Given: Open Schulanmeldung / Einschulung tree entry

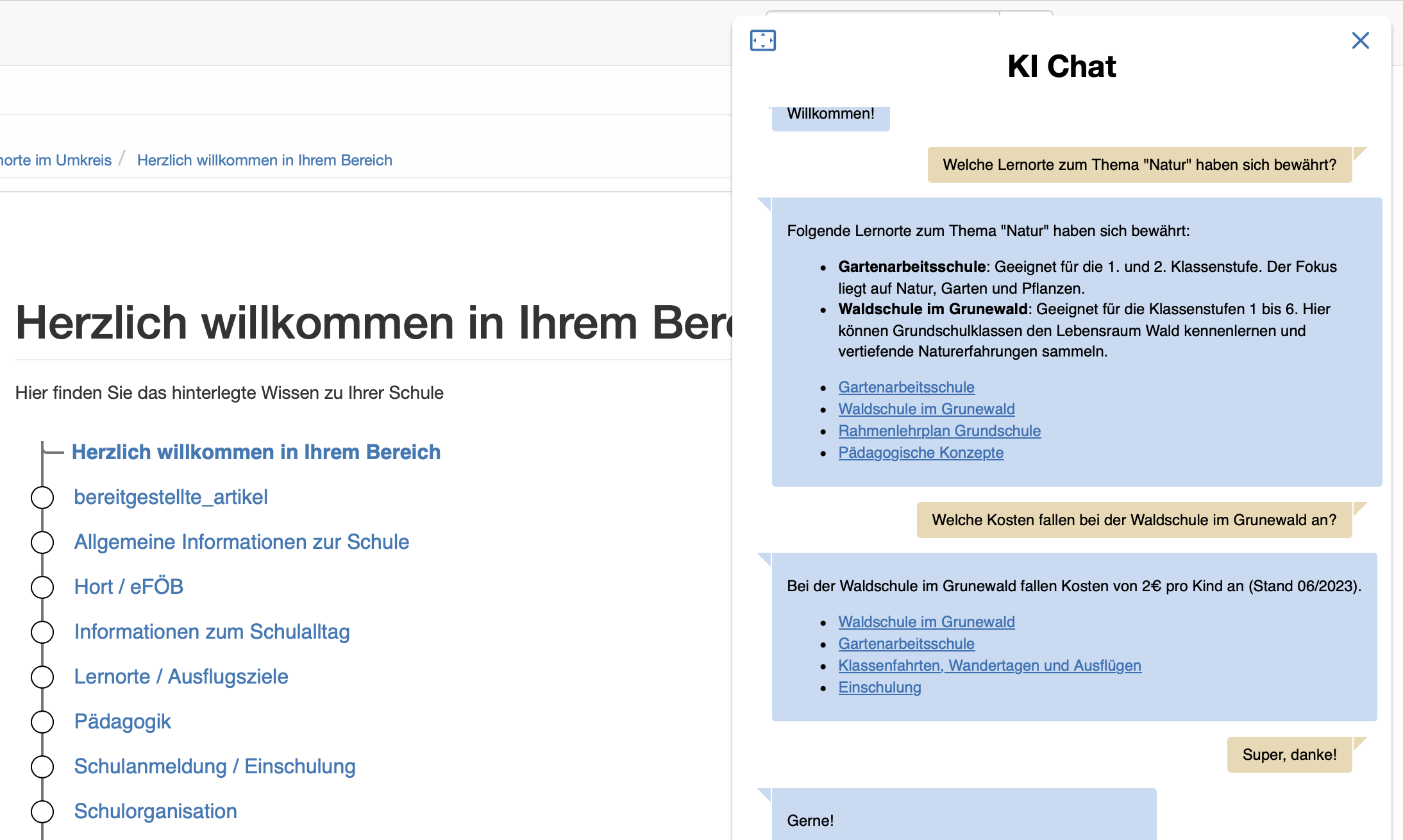Looking at the screenshot, I should pyautogui.click(x=215, y=766).
